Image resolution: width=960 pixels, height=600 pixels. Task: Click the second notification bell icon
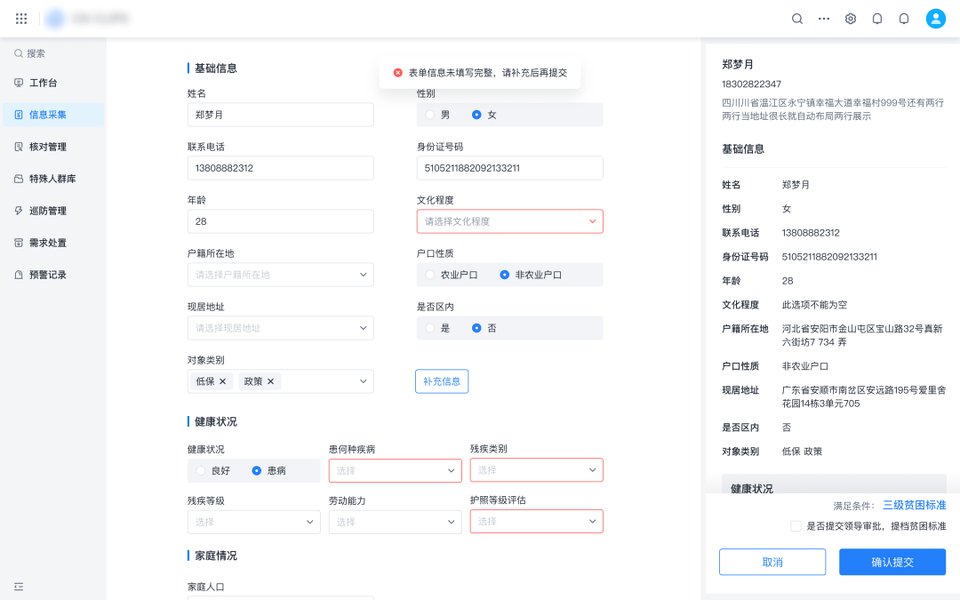coord(904,18)
